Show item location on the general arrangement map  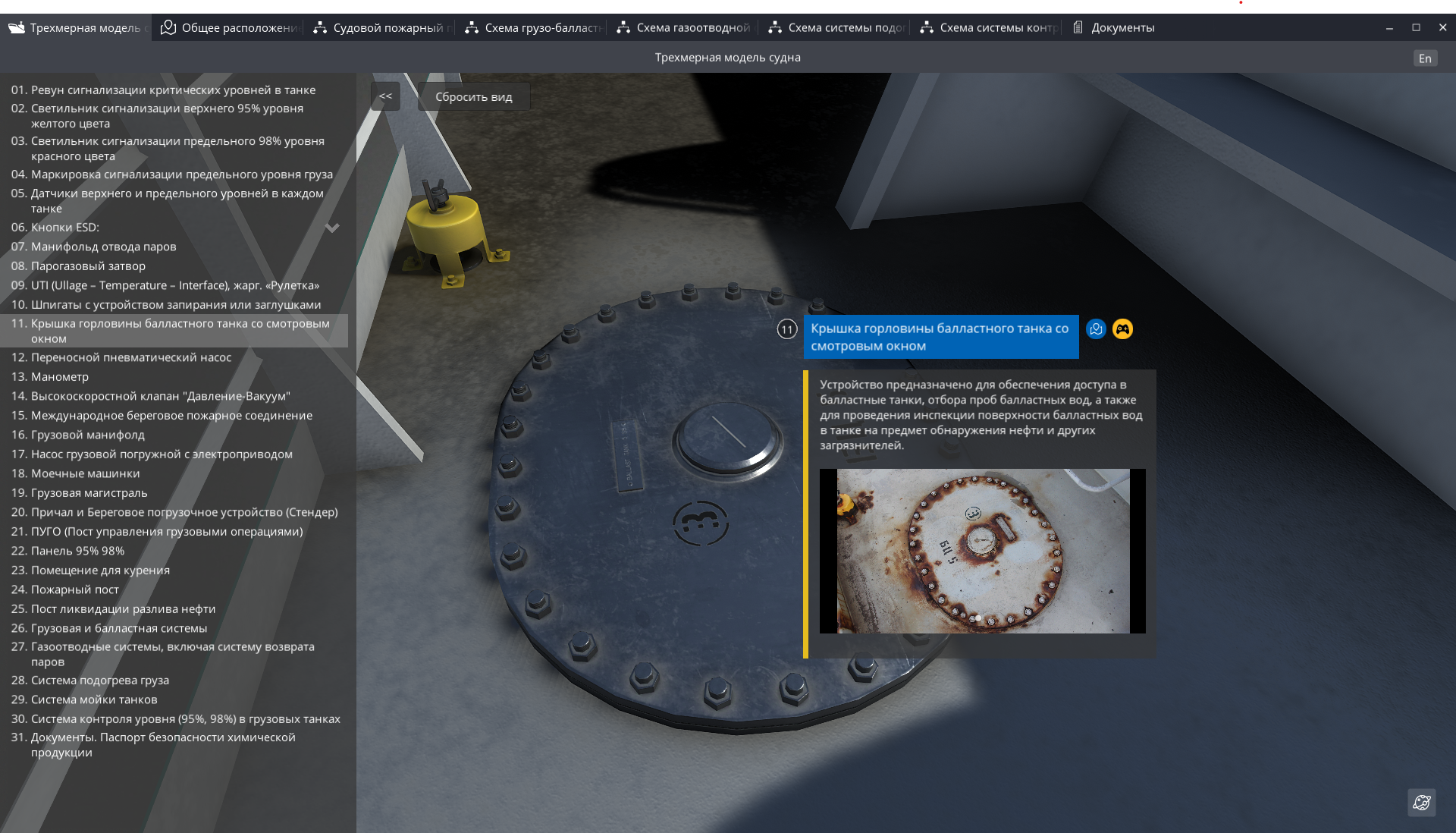coord(1096,329)
